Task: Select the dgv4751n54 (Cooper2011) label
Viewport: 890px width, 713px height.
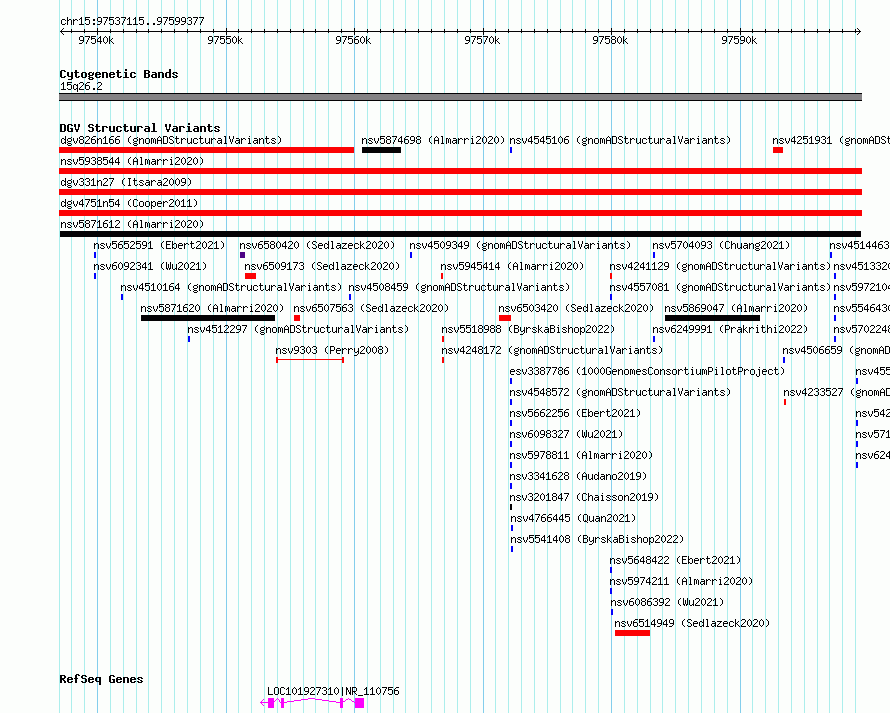Action: point(129,203)
